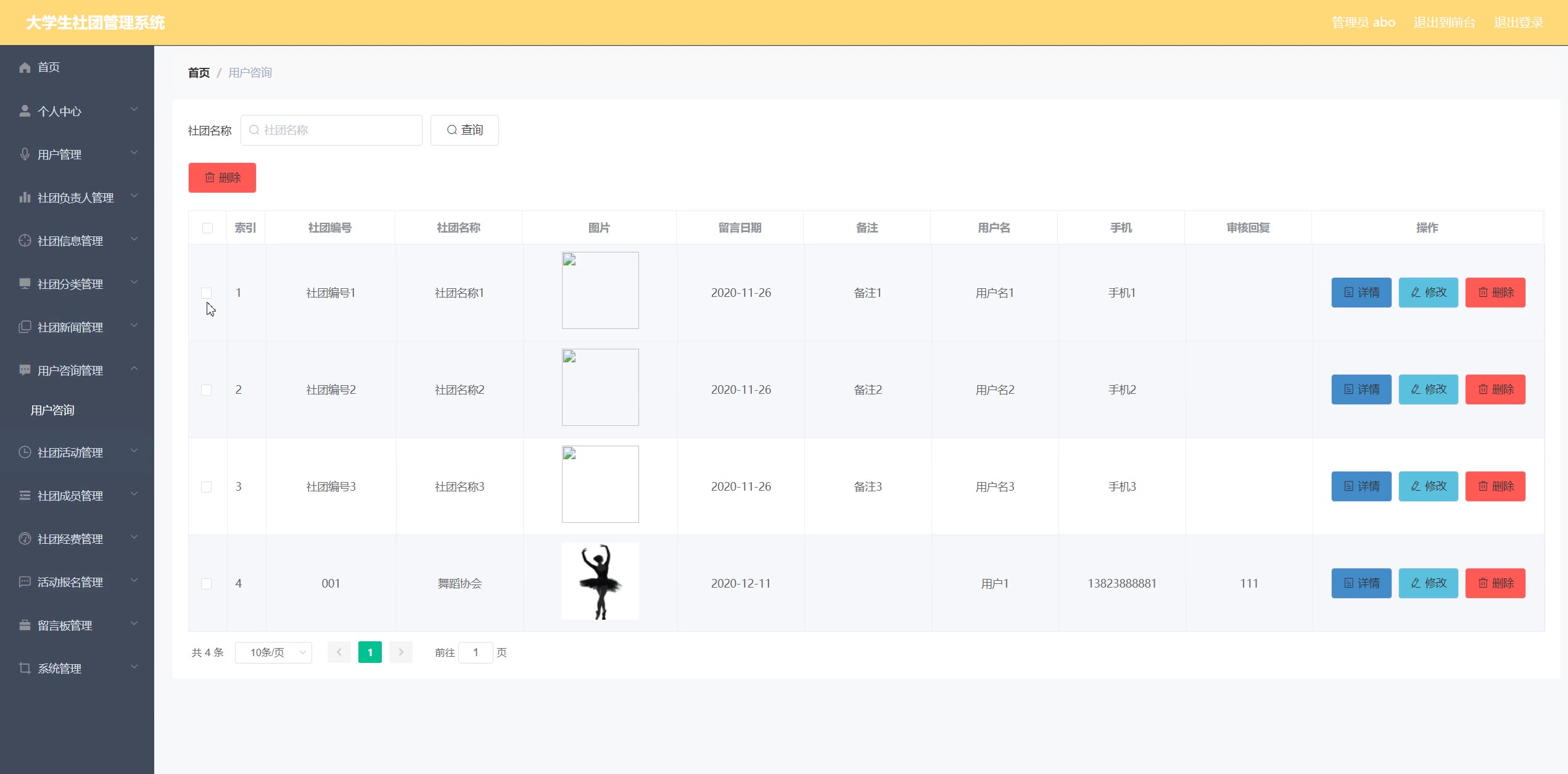Screen dimensions: 1568x774
Task: Click the crop icon beside 系统管理
Action: coord(25,668)
